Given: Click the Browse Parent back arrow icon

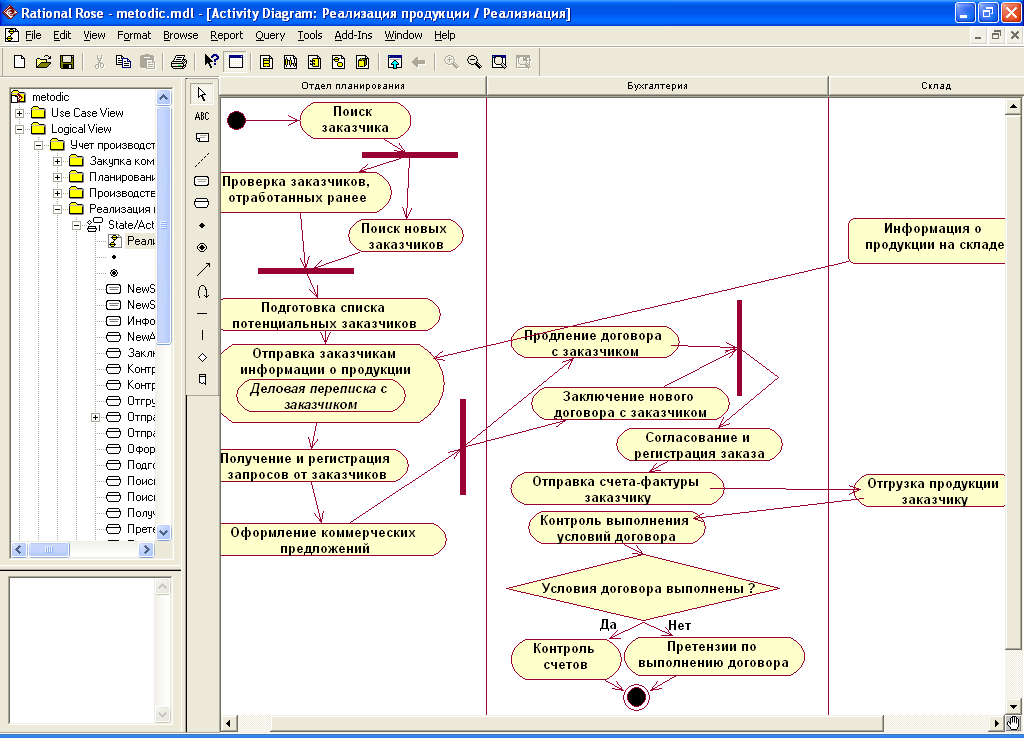Looking at the screenshot, I should (419, 62).
